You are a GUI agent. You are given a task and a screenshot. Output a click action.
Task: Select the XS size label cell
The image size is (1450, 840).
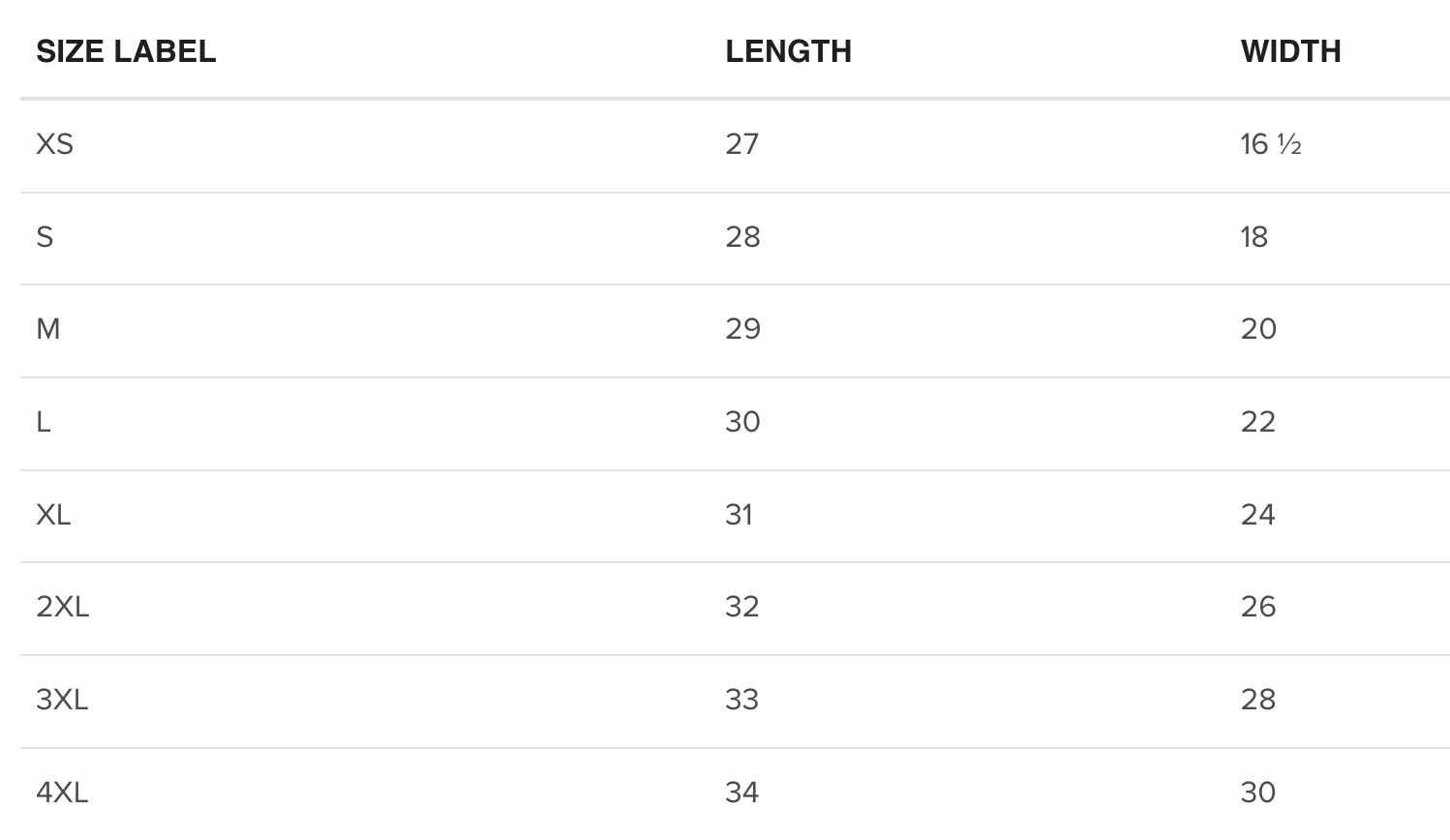pos(55,144)
